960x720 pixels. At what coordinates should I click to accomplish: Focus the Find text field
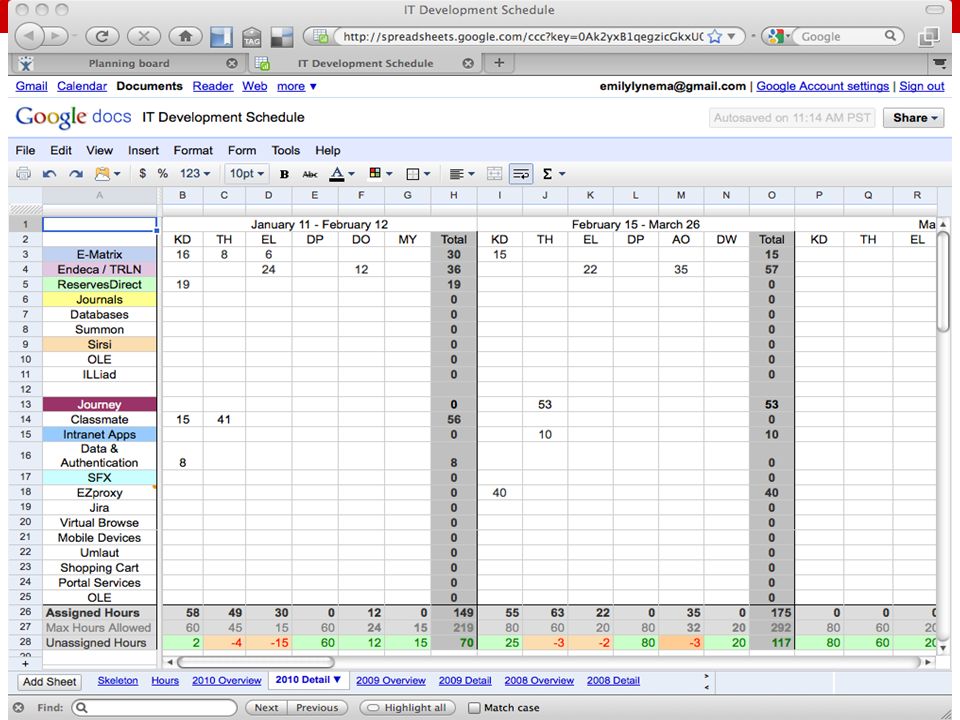tap(154, 707)
